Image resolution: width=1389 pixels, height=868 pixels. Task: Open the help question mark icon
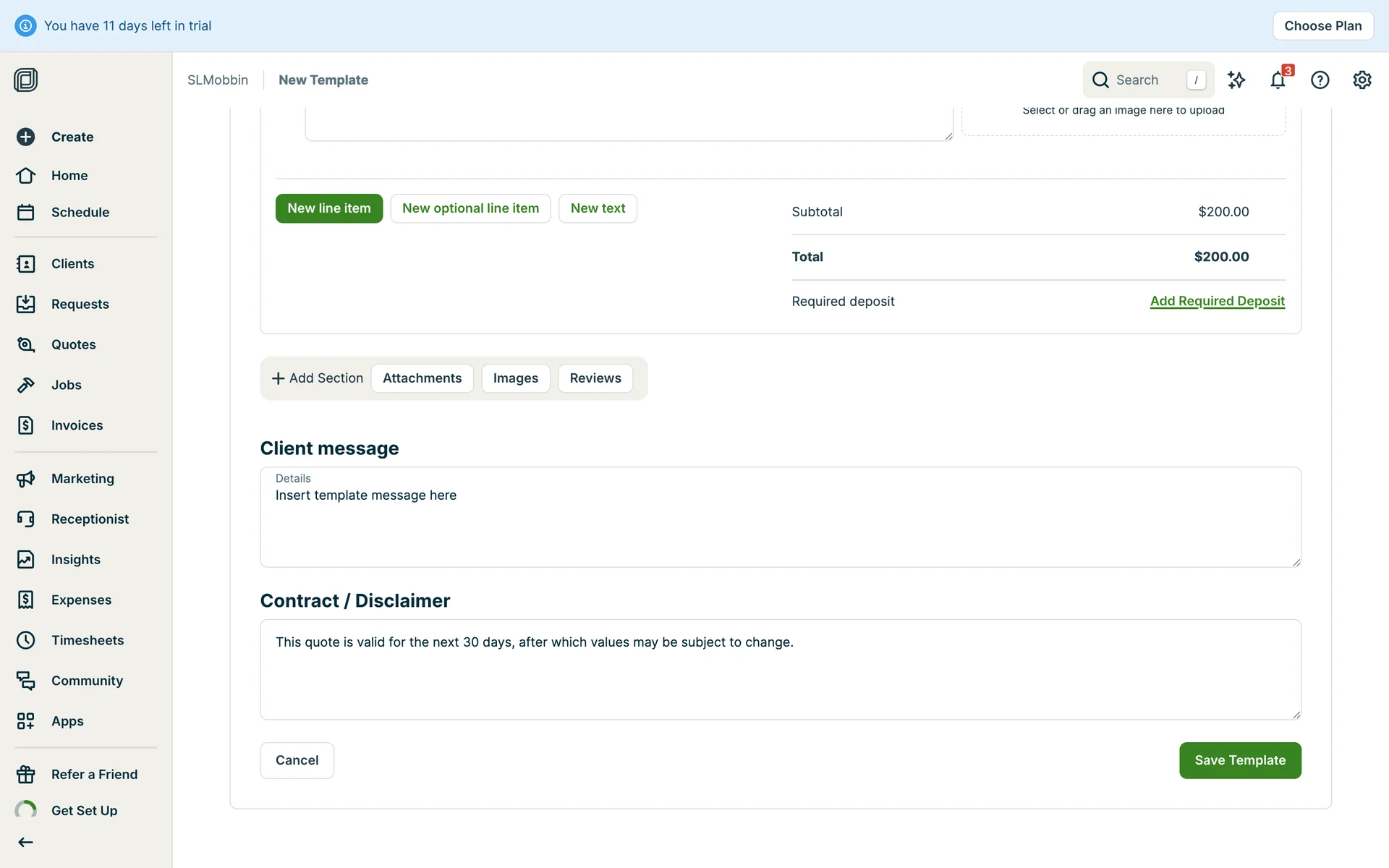(x=1320, y=80)
